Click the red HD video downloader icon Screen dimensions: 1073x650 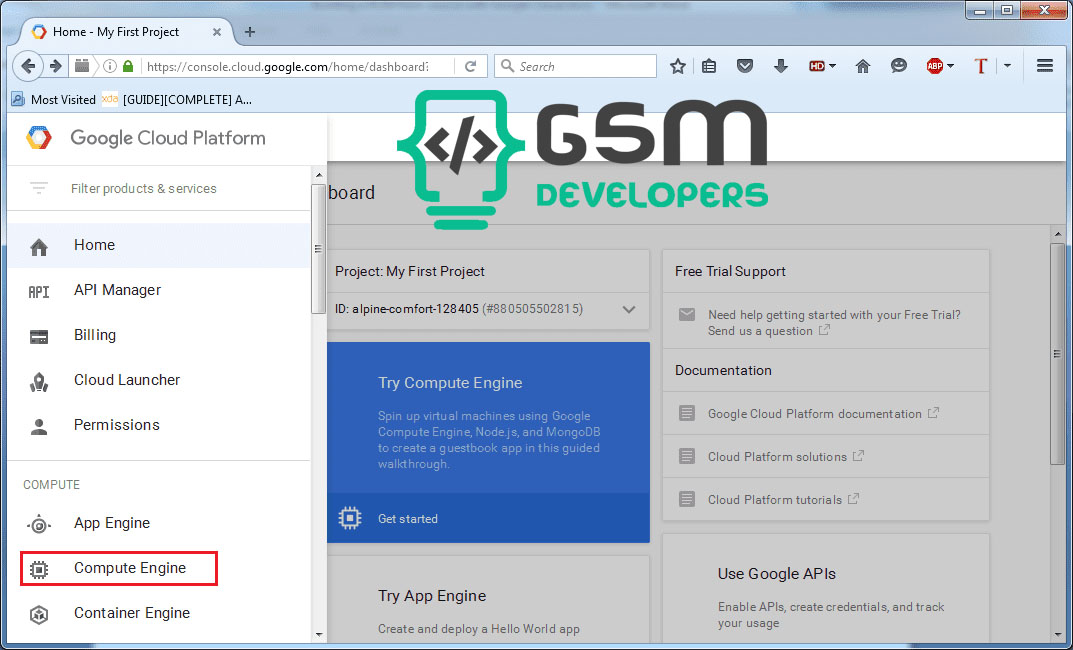tap(816, 66)
